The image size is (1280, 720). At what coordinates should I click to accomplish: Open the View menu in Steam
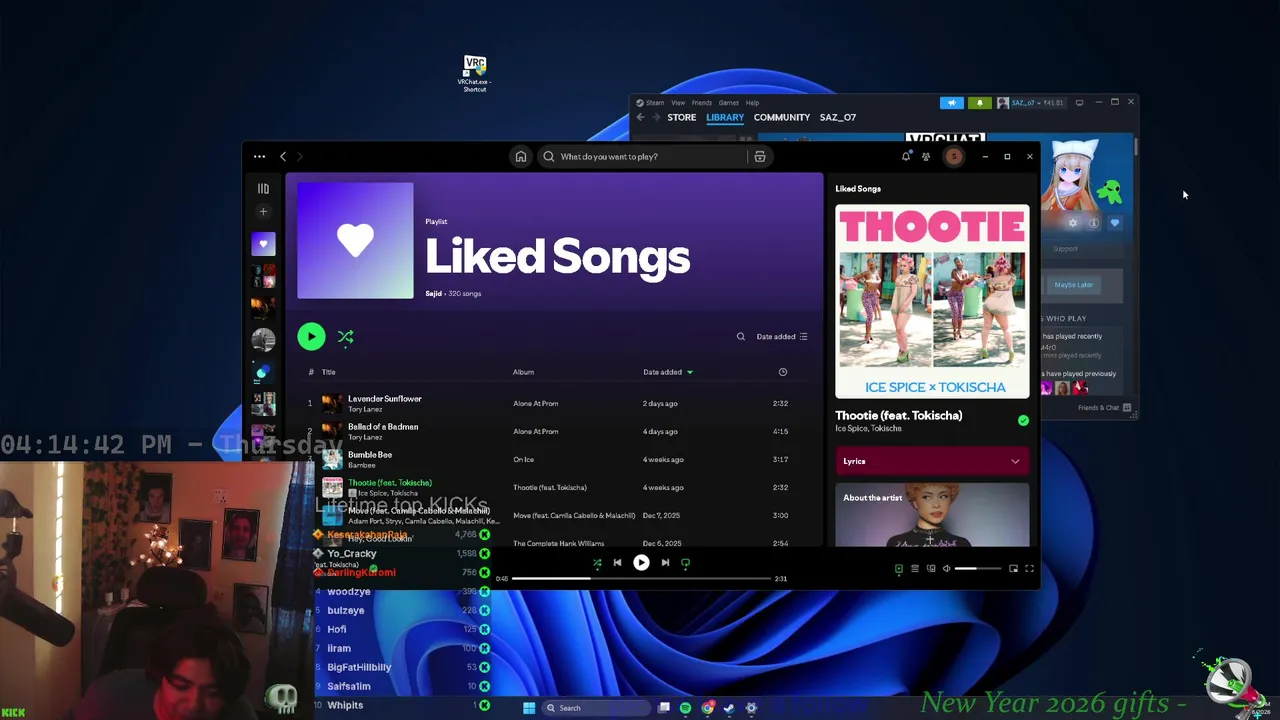tap(678, 102)
